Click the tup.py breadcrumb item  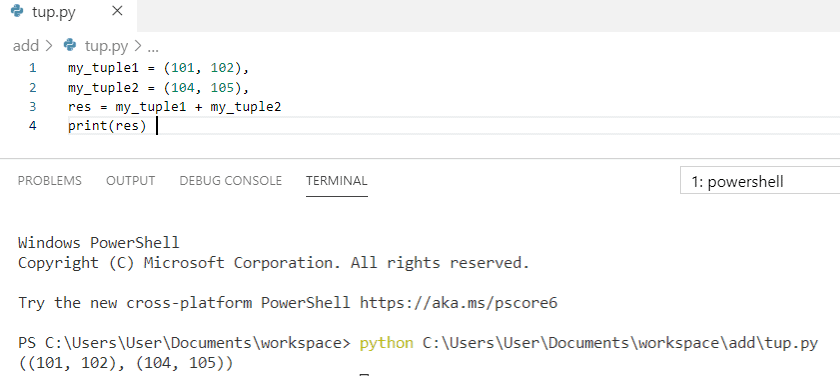(x=107, y=46)
